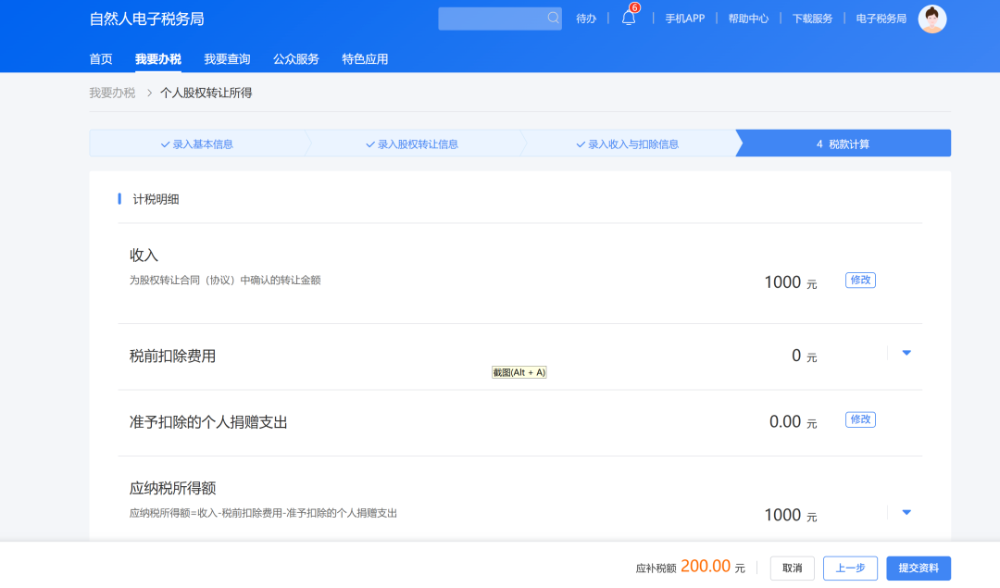This screenshot has width=1000, height=588.
Task: Open the notification bell with 6 alerts
Action: (x=628, y=19)
